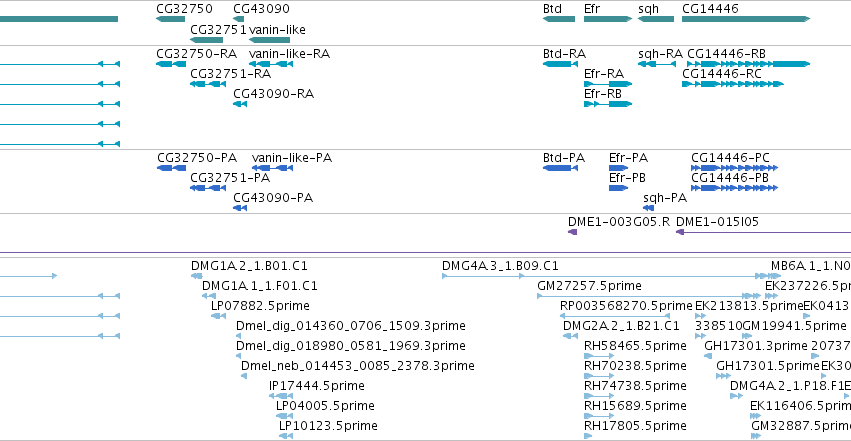Select transcript sqh-RA
This screenshot has height=441, width=851.
pos(657,64)
